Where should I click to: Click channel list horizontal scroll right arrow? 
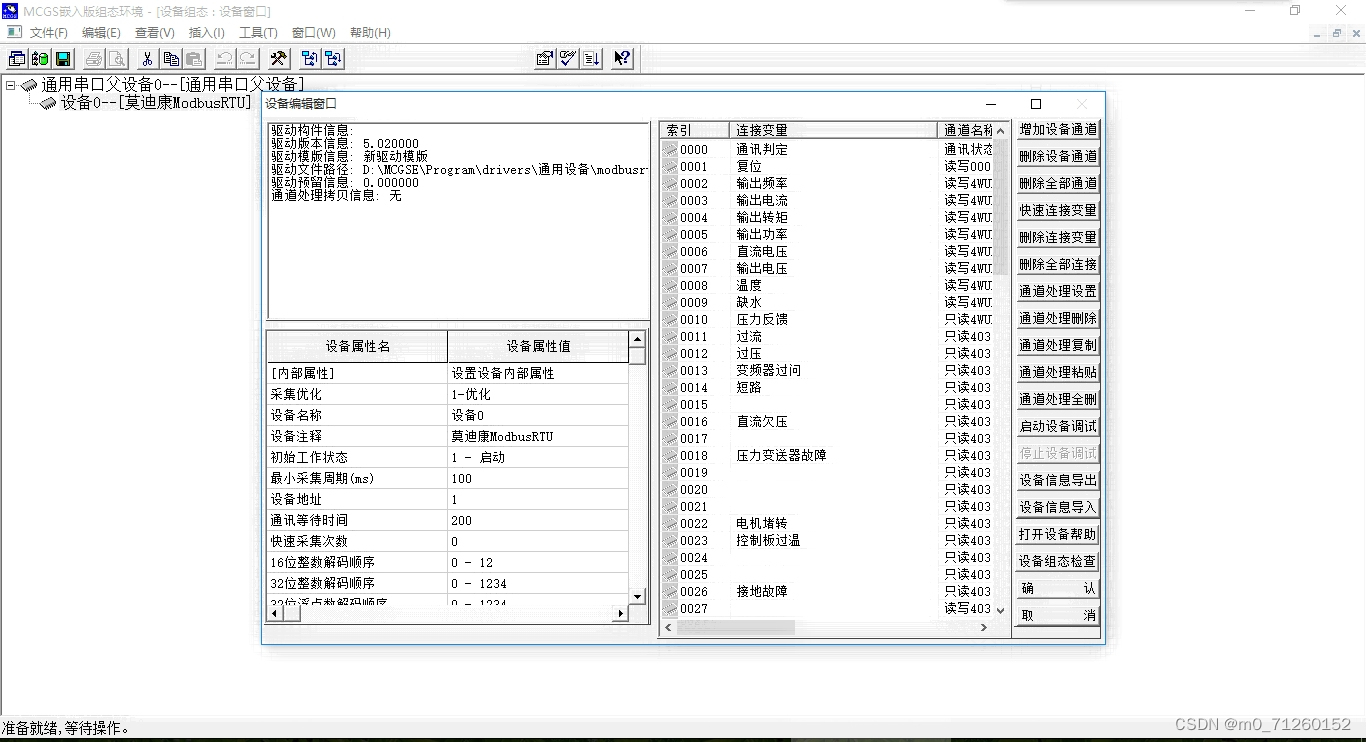pos(984,628)
